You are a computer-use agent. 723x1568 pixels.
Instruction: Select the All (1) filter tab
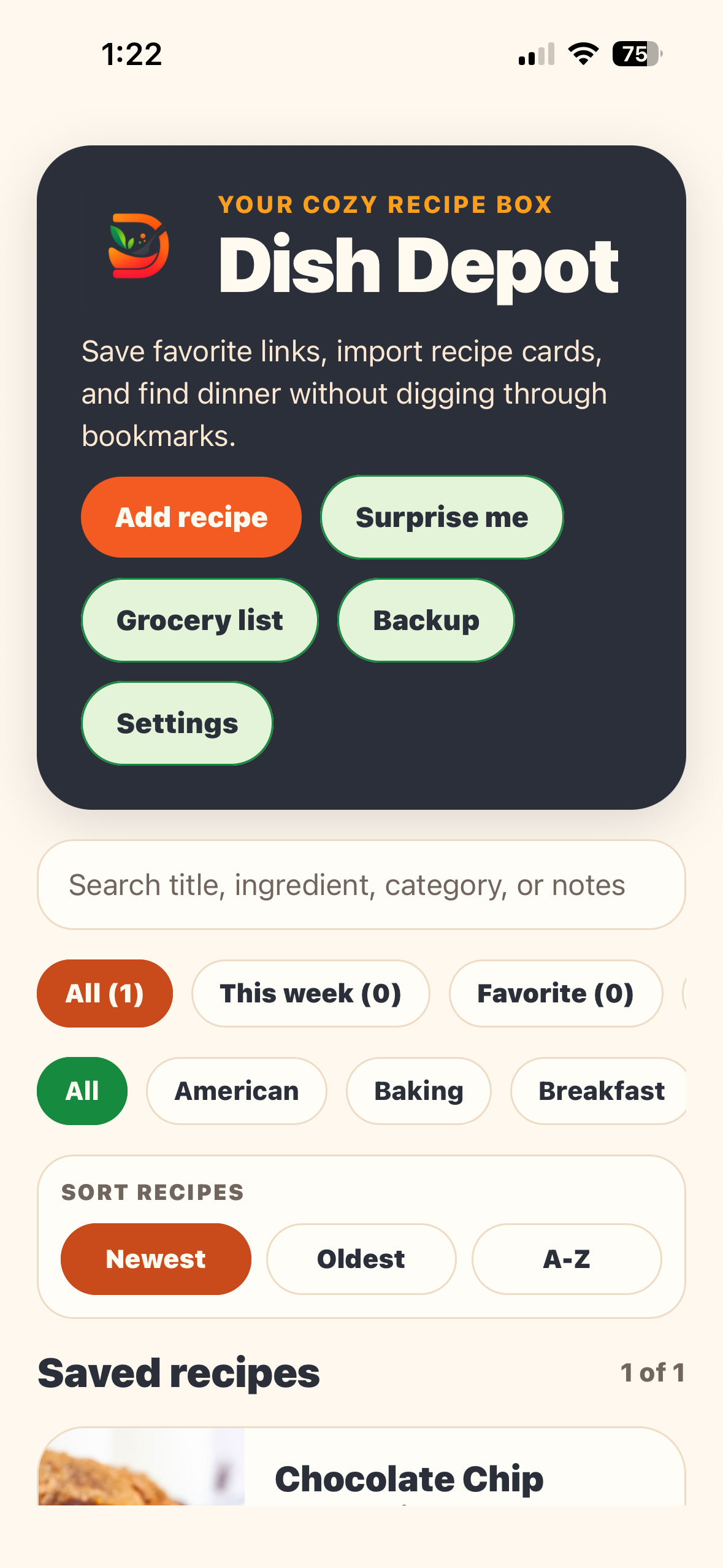105,993
